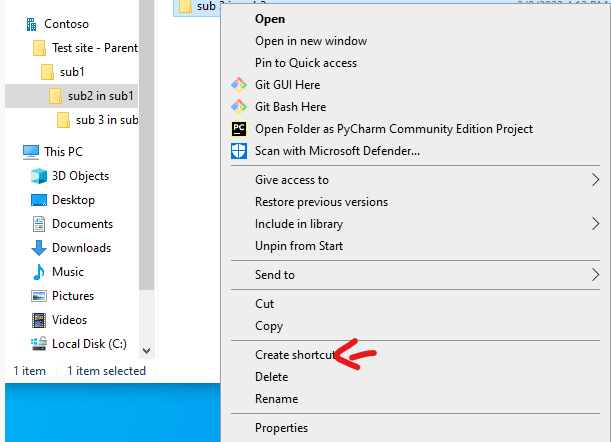Click the Pictures icon in navigation pane

[x=39, y=296]
